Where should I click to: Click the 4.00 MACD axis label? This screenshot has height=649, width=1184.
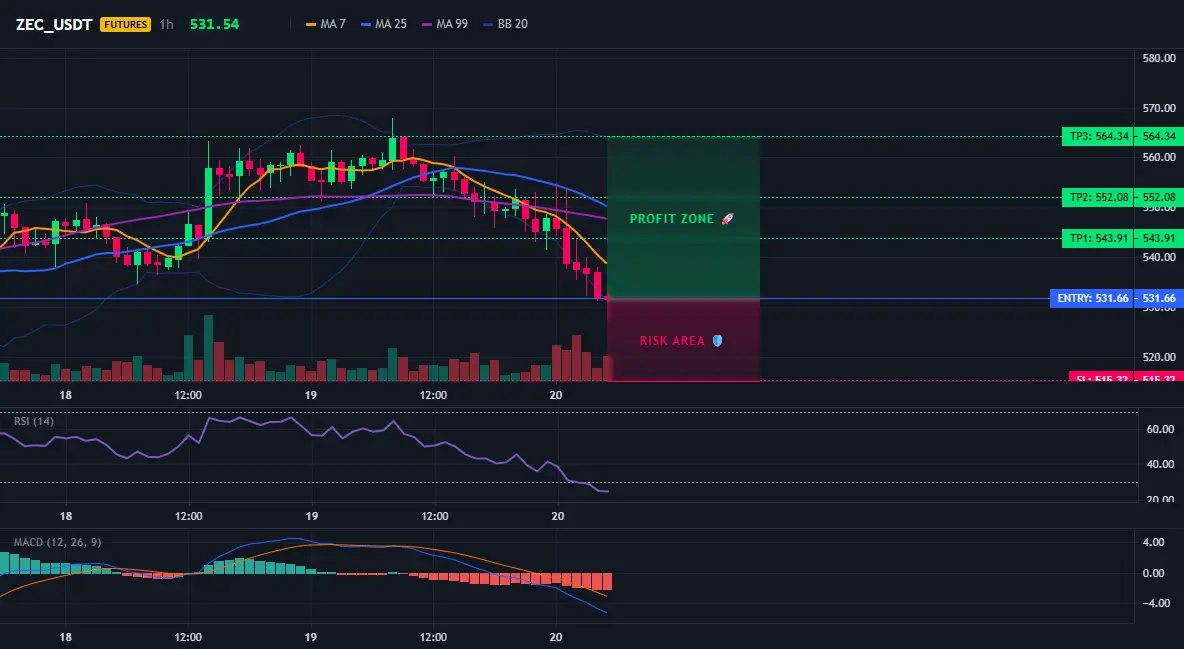click(x=1153, y=542)
